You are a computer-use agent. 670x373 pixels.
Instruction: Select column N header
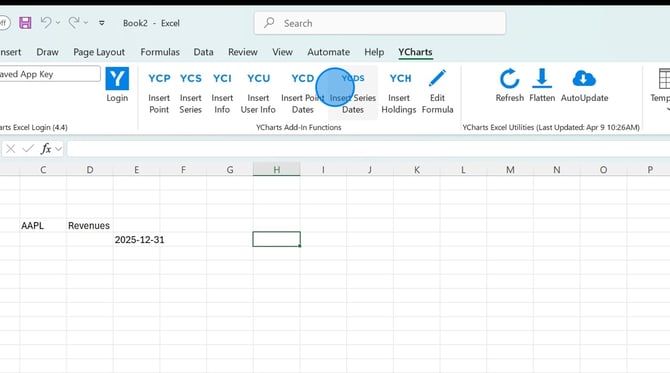coord(557,170)
